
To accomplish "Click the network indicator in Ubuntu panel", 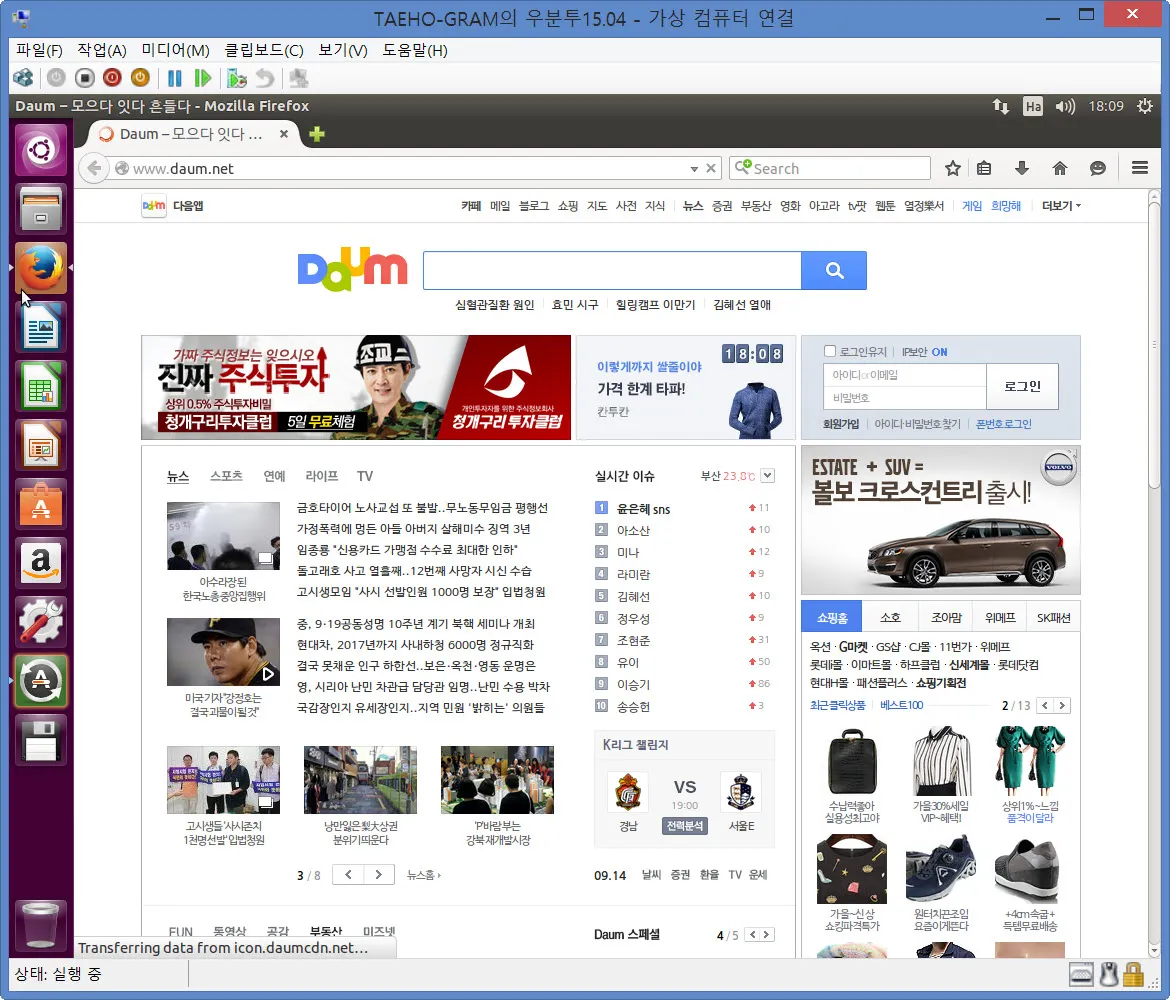I will (1001, 106).
